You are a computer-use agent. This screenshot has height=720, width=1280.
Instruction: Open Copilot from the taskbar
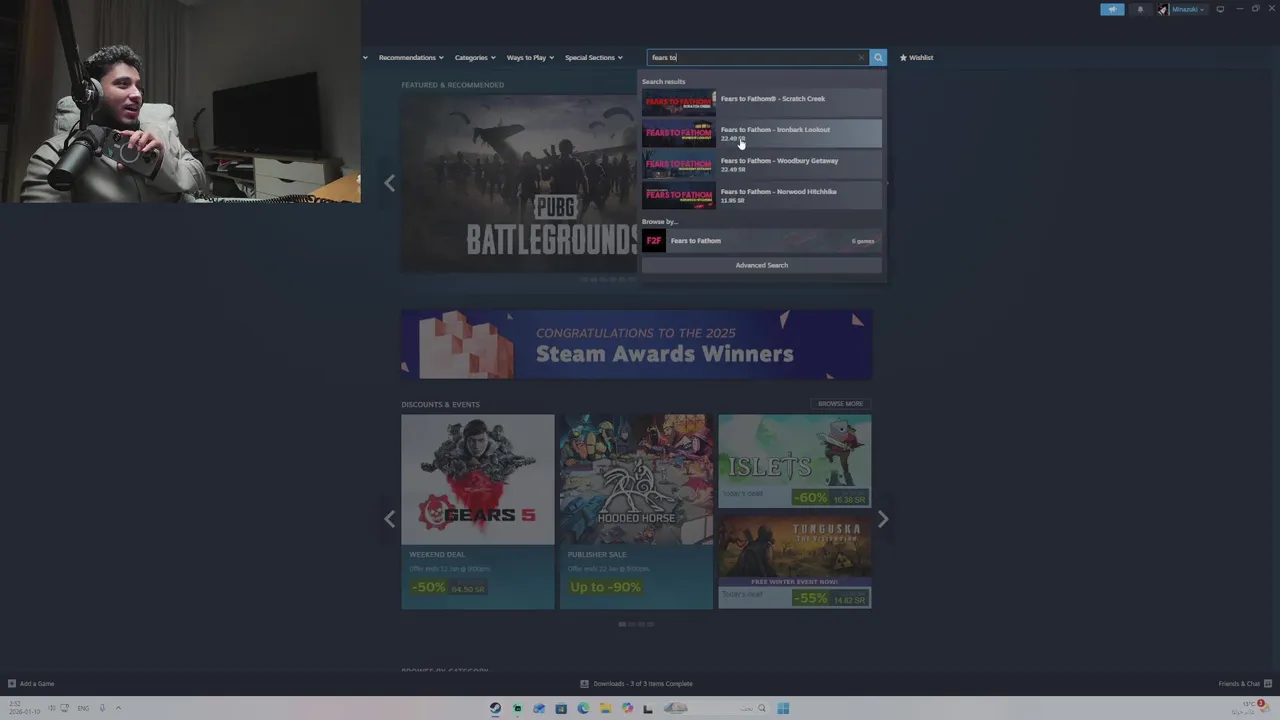click(x=627, y=708)
